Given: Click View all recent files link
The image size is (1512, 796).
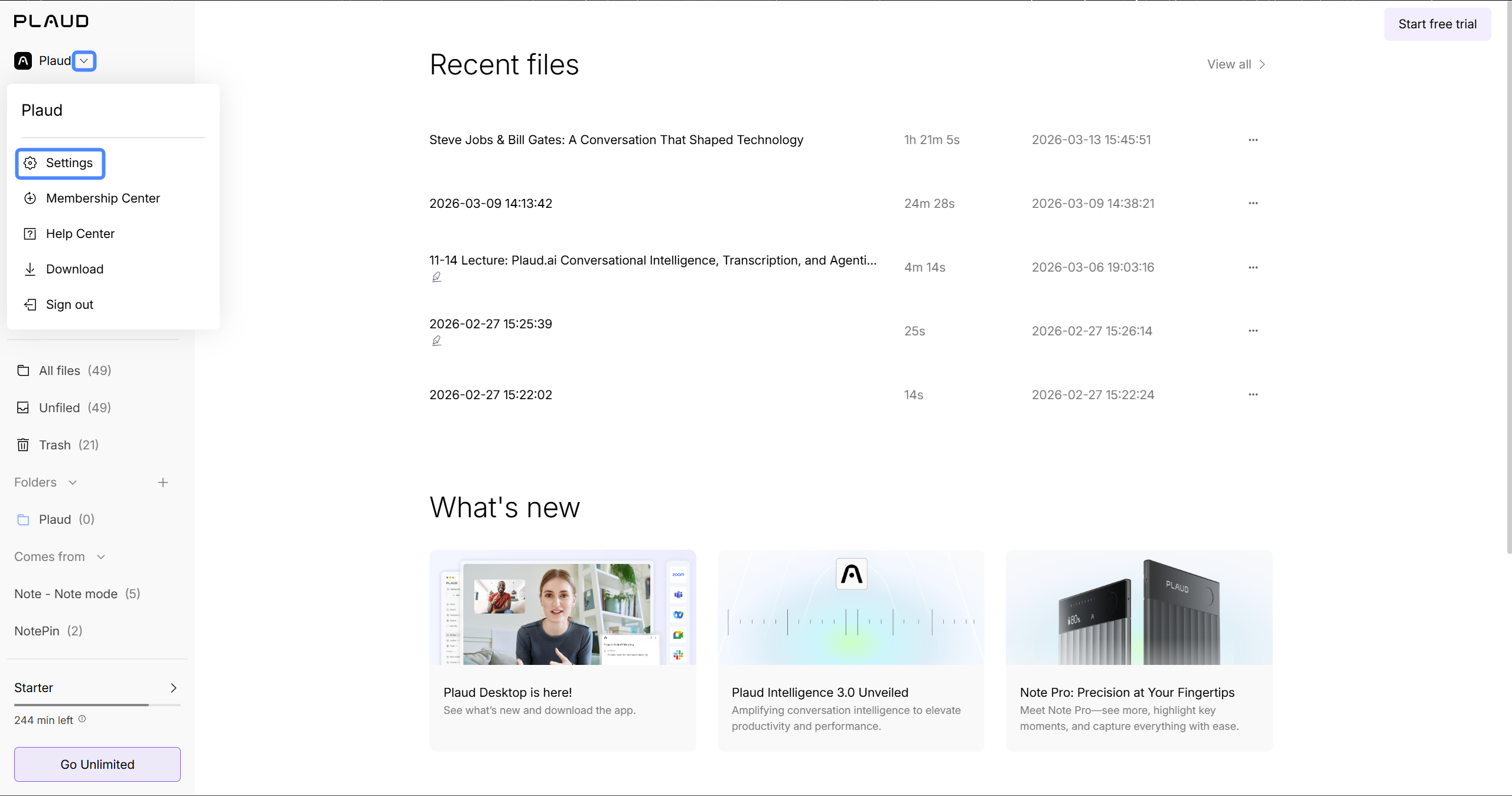Looking at the screenshot, I should pos(1236,64).
